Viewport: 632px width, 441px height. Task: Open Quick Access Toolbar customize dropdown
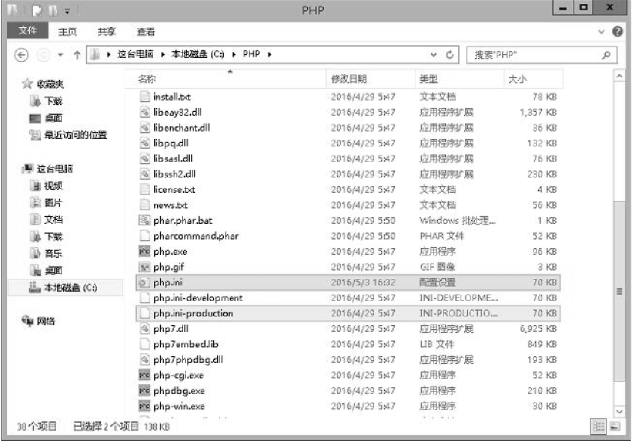pos(68,11)
